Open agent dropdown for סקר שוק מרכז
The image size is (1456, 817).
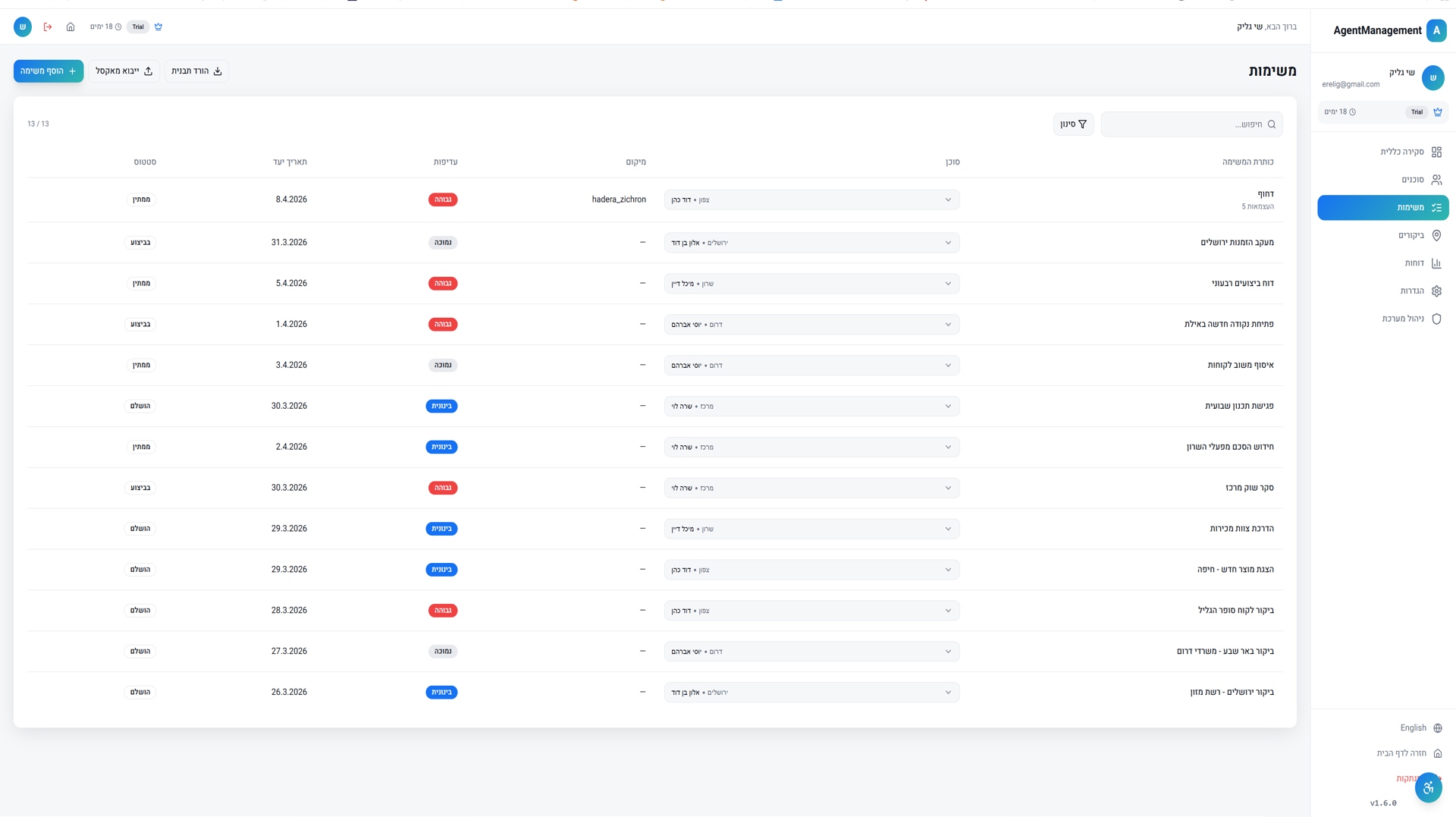tap(811, 488)
